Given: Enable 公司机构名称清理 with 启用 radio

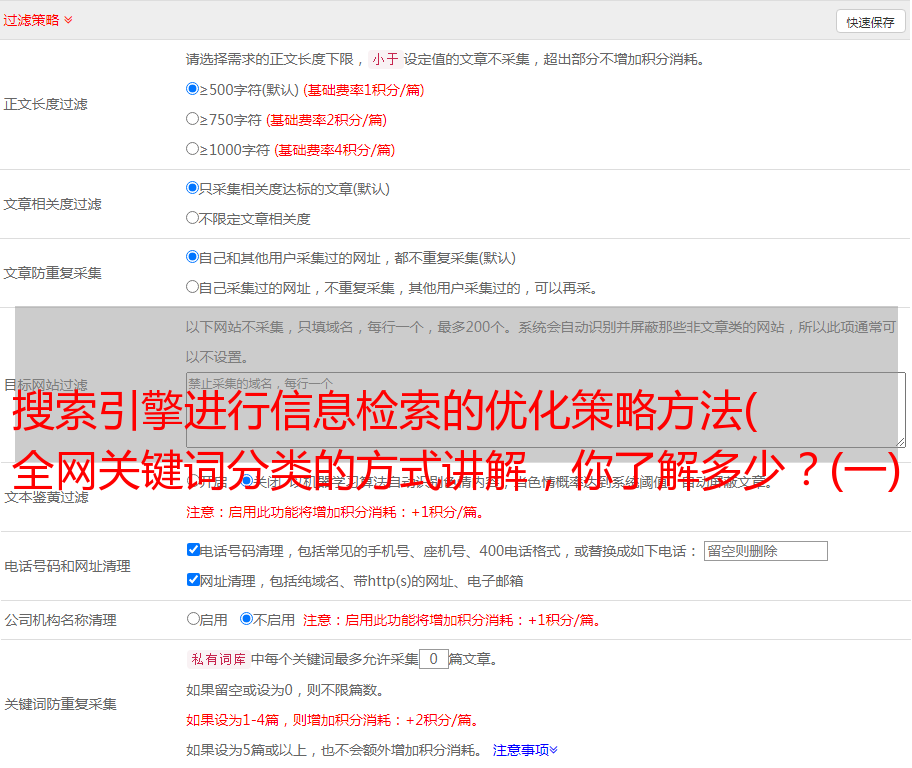Looking at the screenshot, I should (193, 619).
